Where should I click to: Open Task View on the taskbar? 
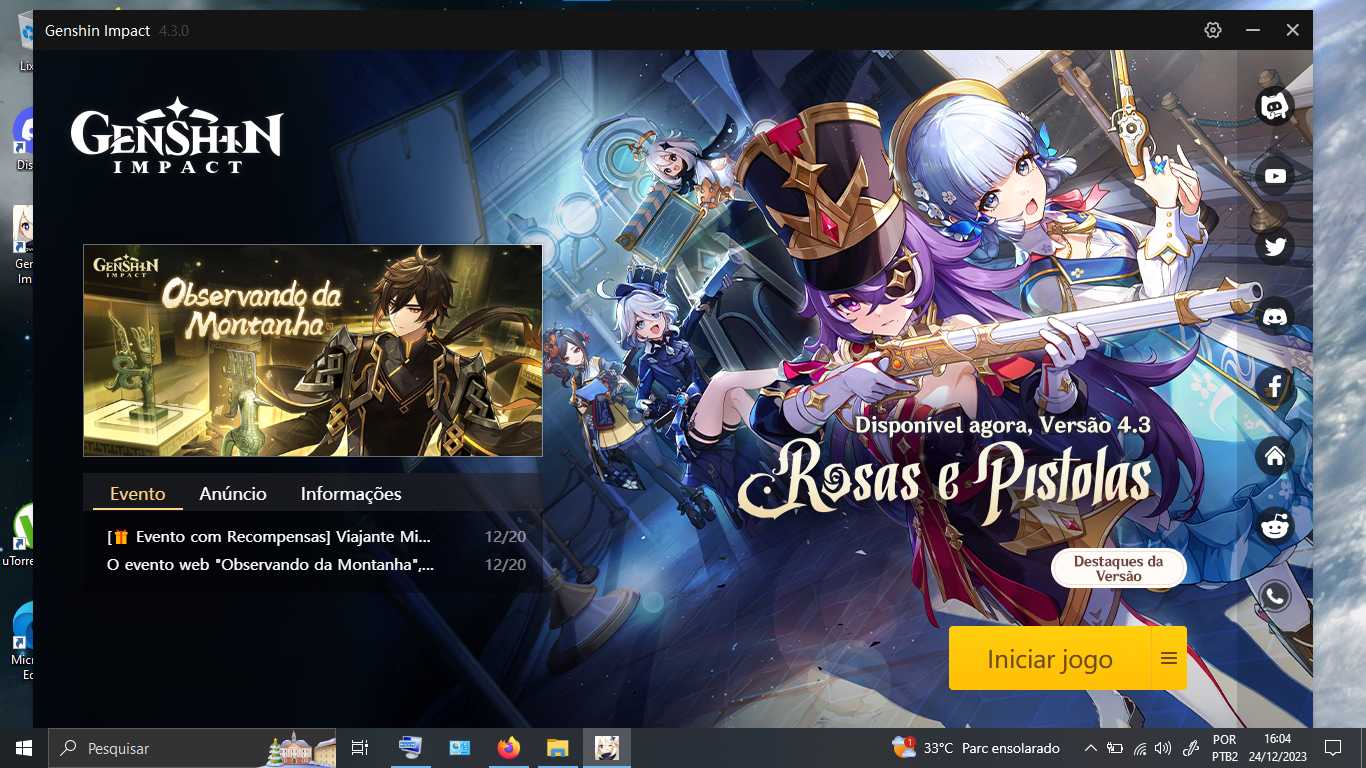(x=360, y=748)
